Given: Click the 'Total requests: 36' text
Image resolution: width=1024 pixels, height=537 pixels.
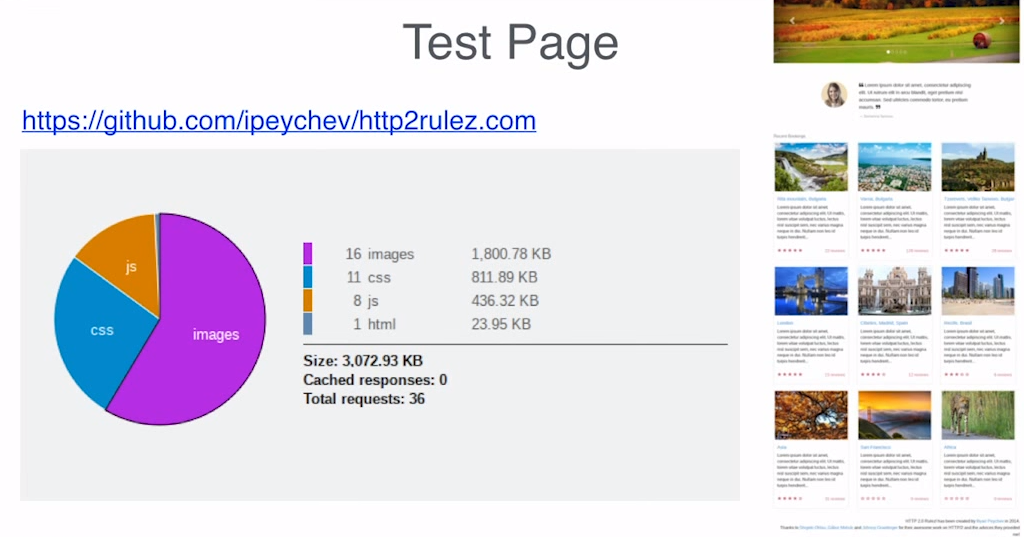Looking at the screenshot, I should 364,399.
